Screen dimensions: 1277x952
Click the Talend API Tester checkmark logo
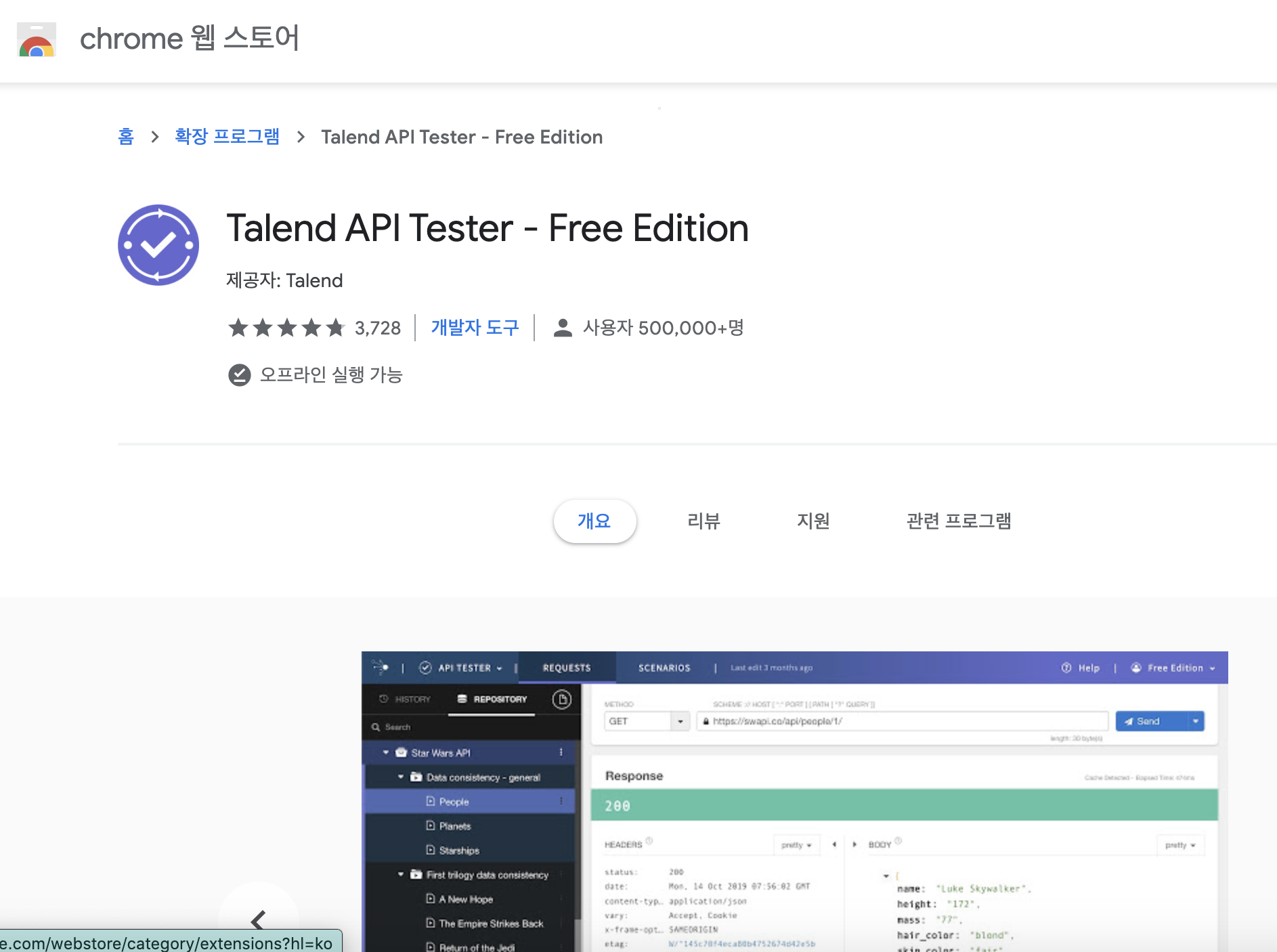[158, 245]
